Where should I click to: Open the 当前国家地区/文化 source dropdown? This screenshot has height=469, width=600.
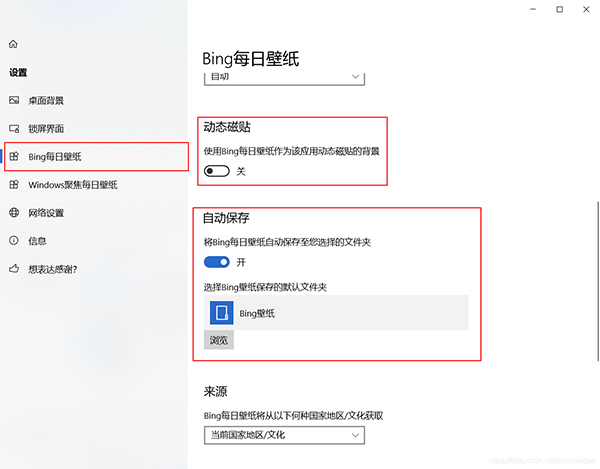[284, 435]
